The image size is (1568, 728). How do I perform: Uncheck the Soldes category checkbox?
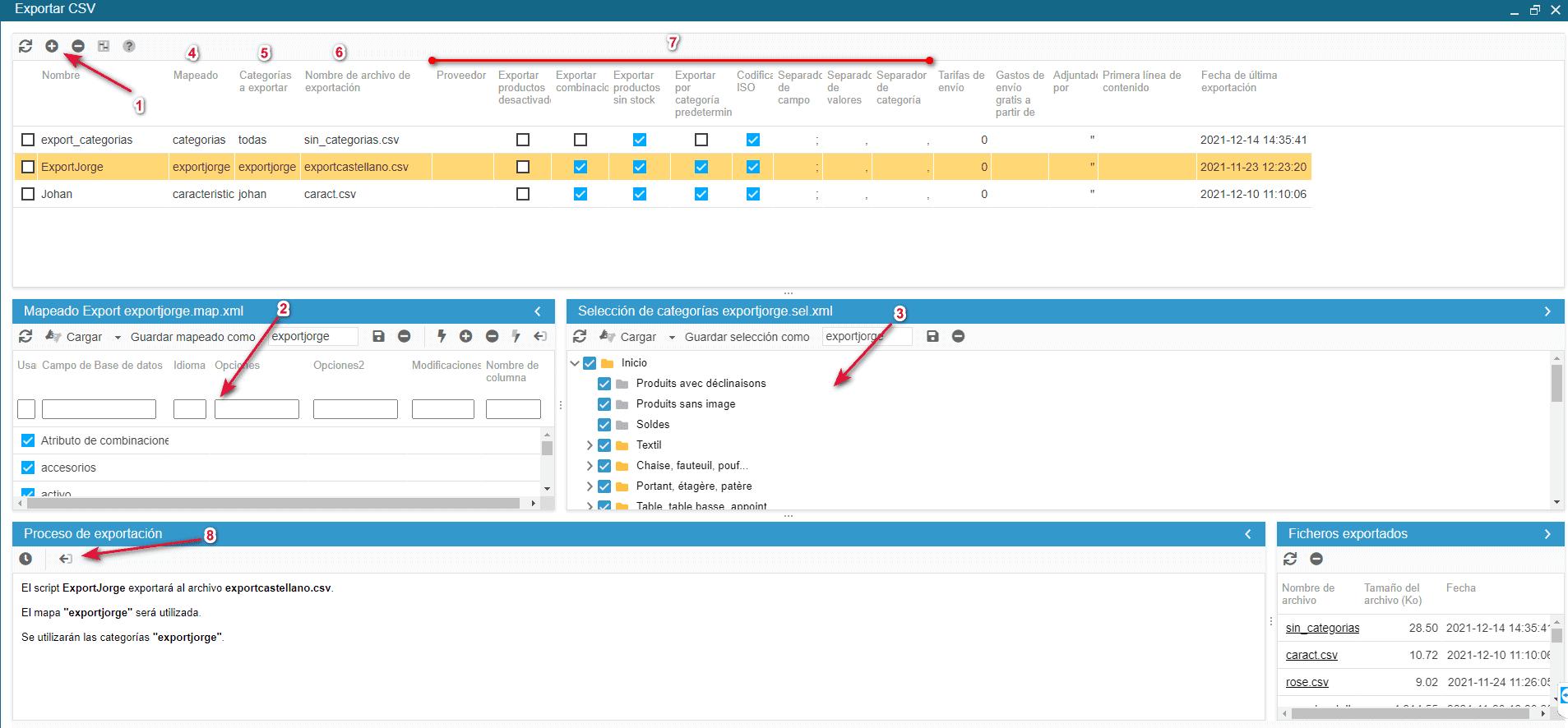pos(604,425)
